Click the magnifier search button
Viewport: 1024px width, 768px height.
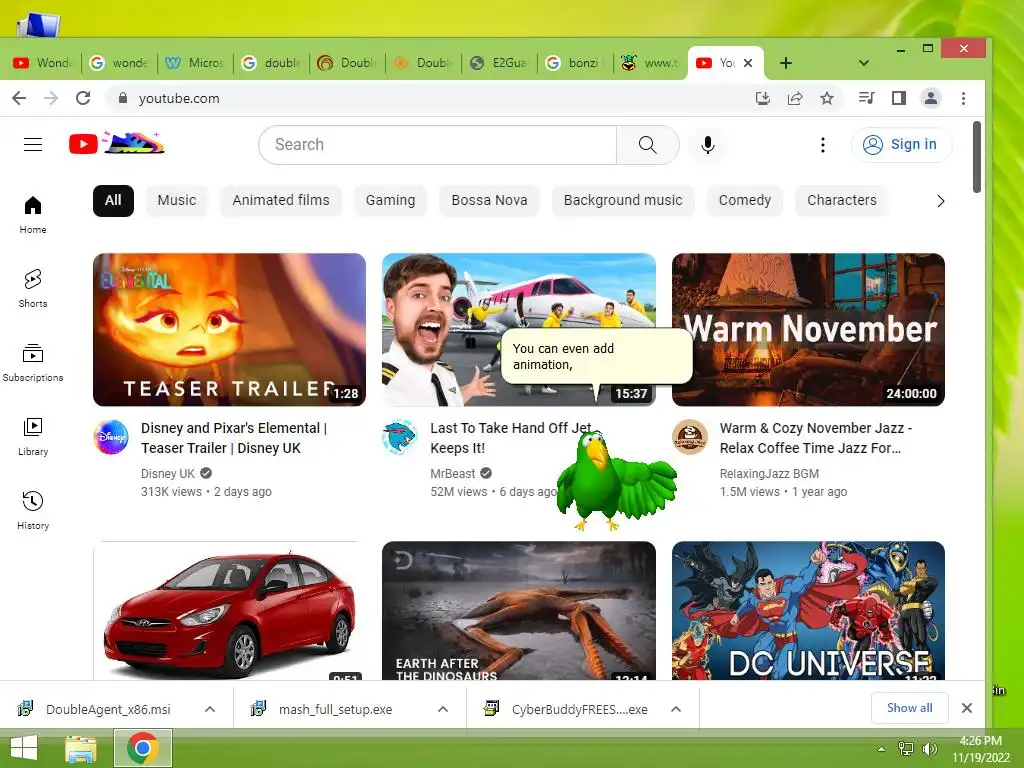click(x=647, y=144)
